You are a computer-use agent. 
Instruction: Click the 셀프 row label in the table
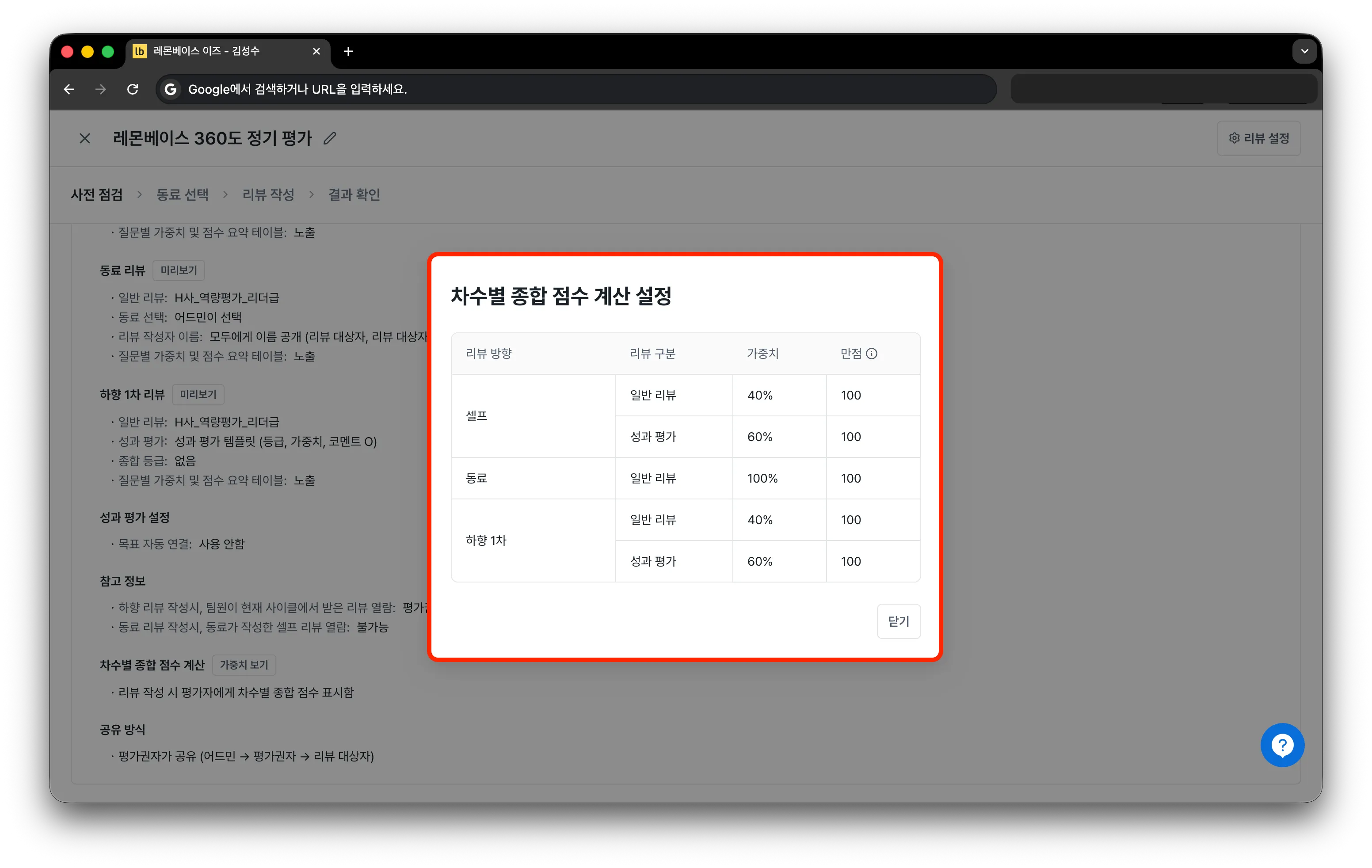tap(476, 416)
